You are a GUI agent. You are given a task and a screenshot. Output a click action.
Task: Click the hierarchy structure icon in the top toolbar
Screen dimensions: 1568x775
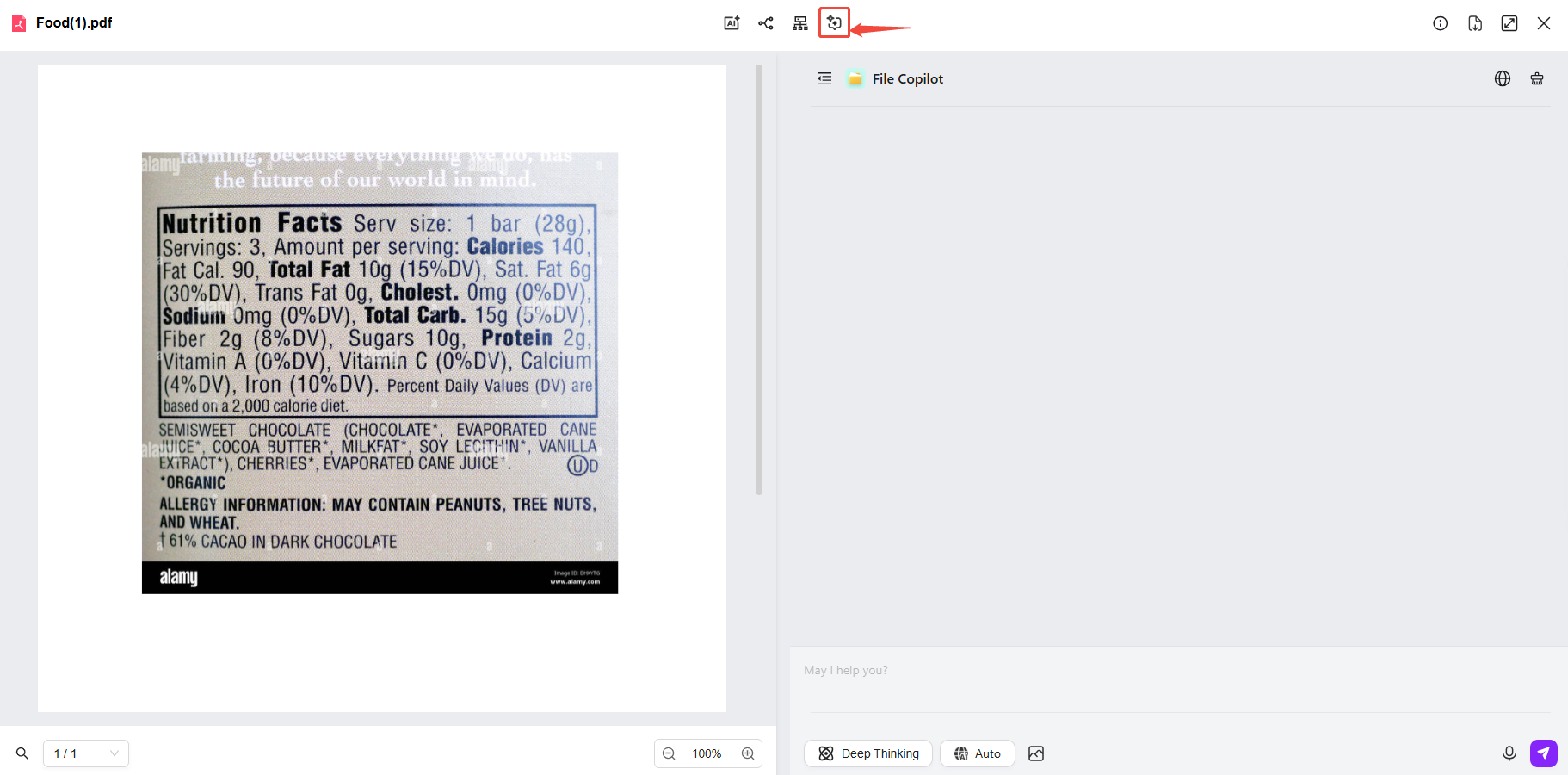pyautogui.click(x=800, y=23)
